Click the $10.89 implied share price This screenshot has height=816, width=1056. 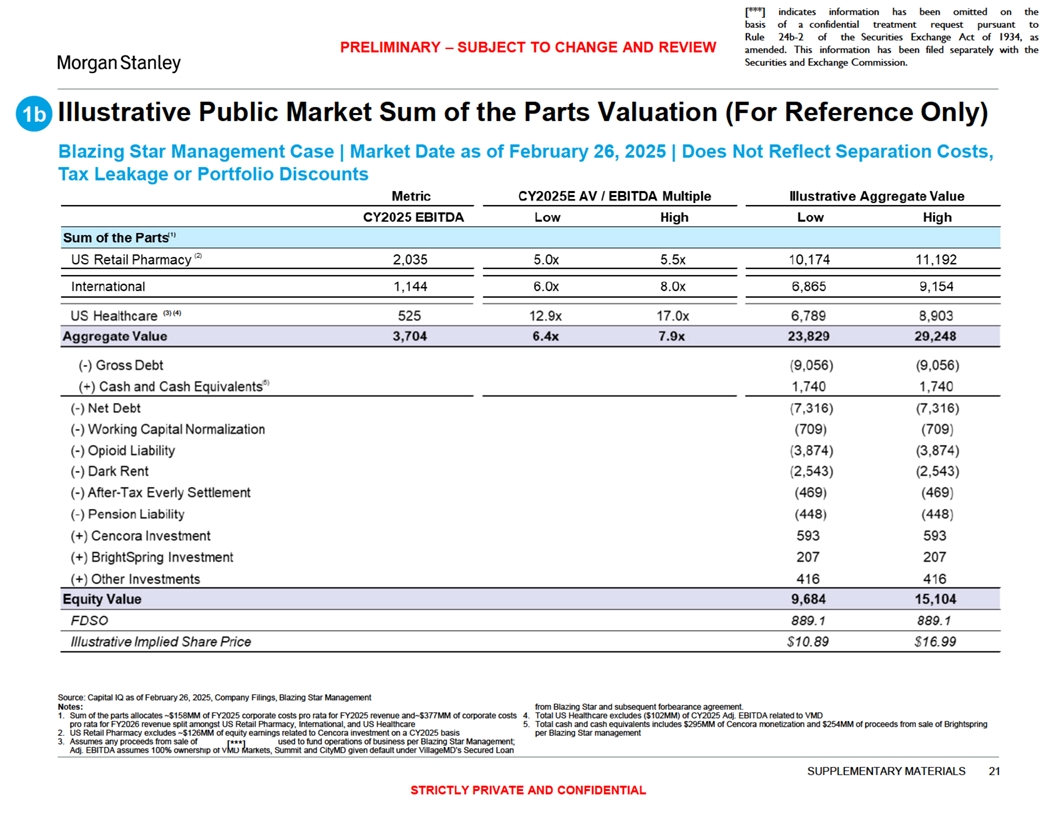point(807,642)
